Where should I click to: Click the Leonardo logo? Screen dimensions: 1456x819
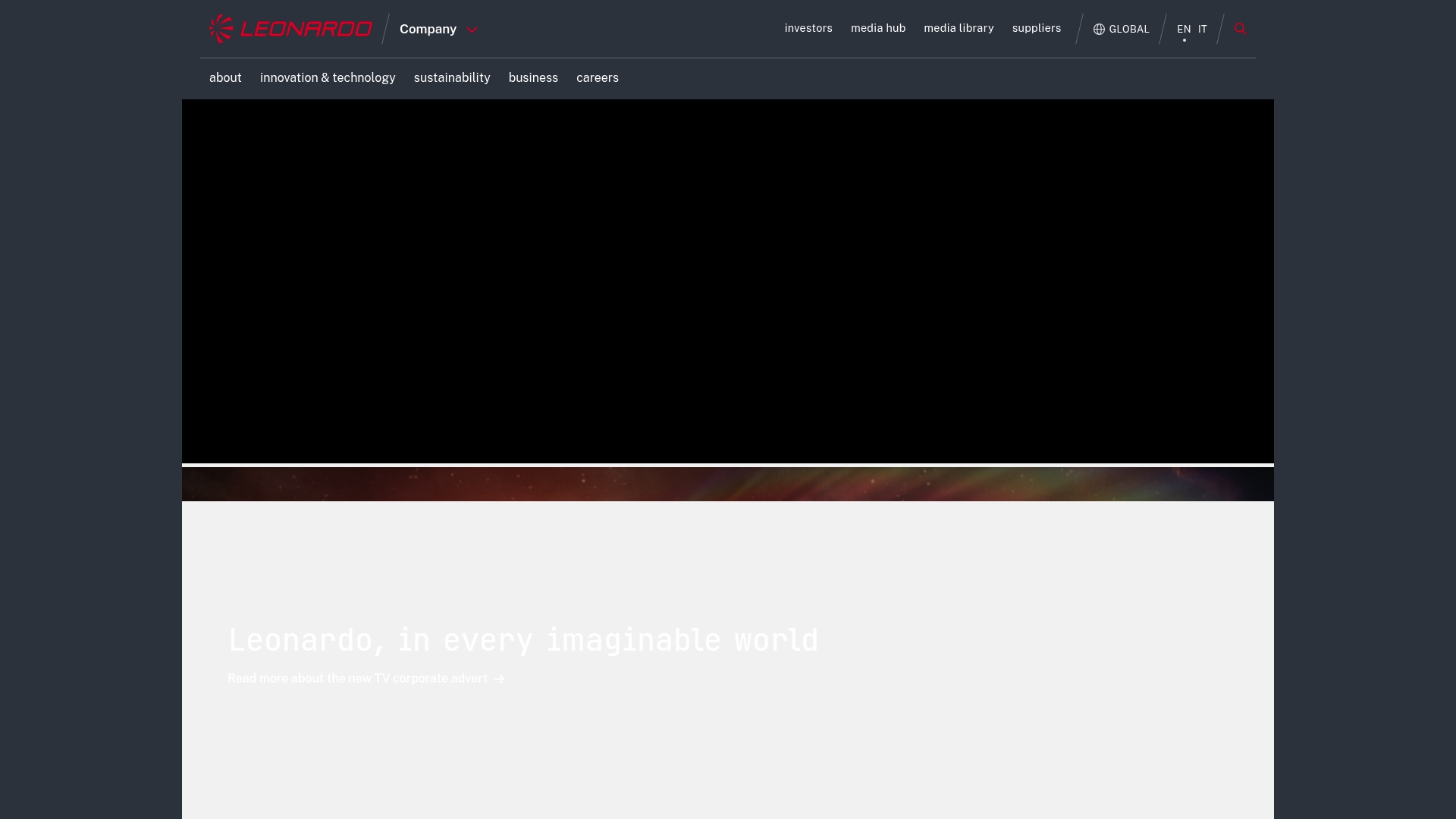point(290,28)
